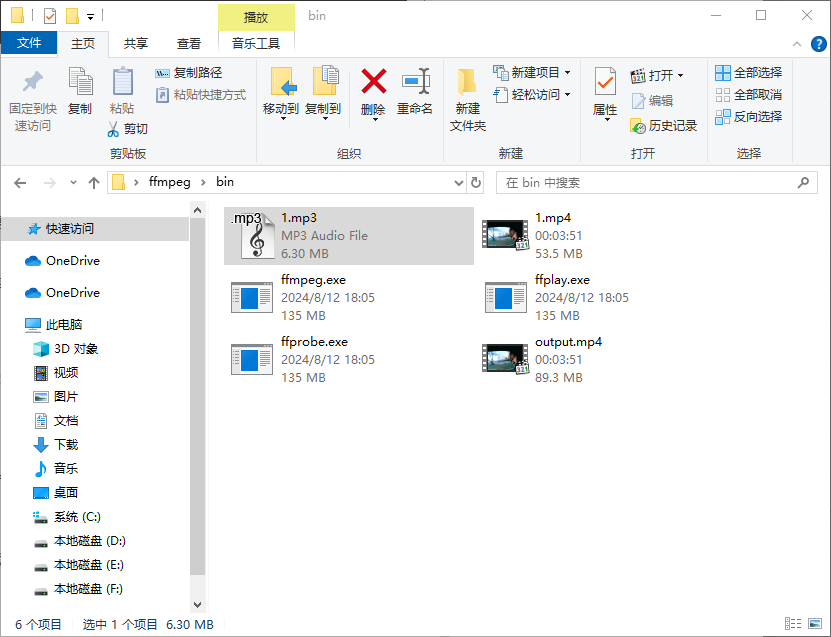This screenshot has width=831, height=637.
Task: Select the output.mp4 video thumbnail
Action: pos(505,360)
